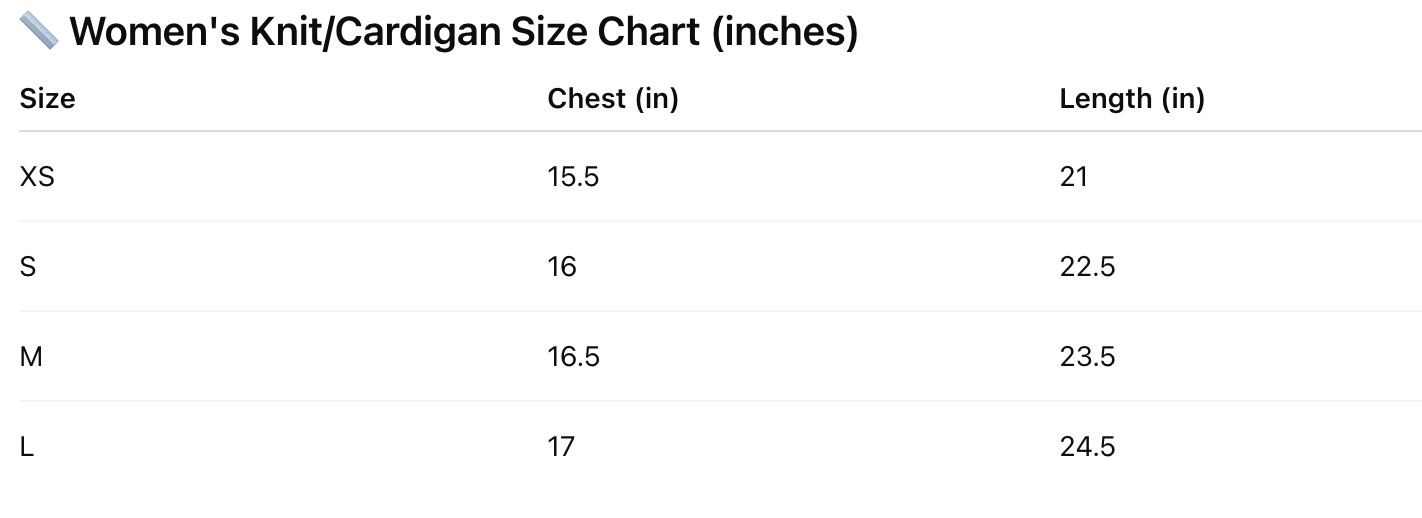Select the 17 chest value for L

561,447
